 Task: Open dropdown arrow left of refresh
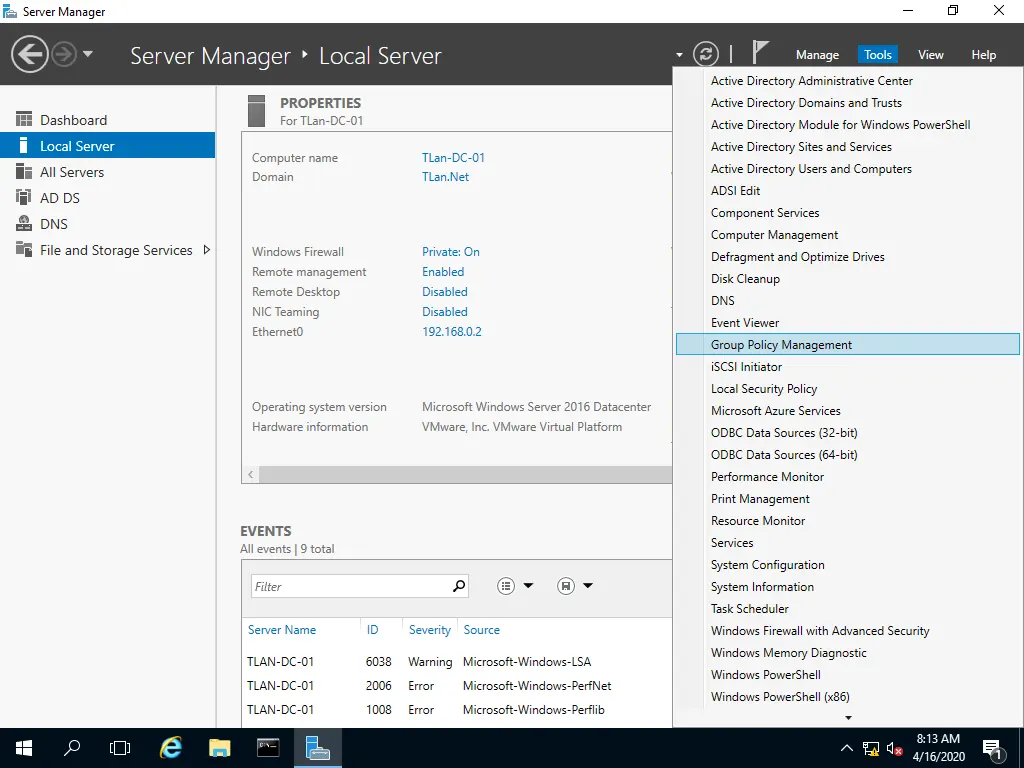(x=679, y=55)
